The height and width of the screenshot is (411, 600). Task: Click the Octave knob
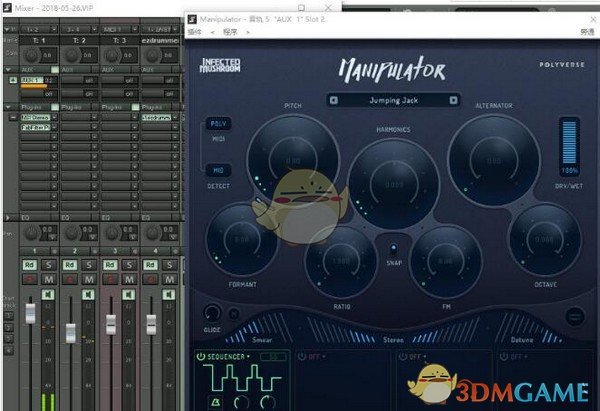pyautogui.click(x=545, y=240)
